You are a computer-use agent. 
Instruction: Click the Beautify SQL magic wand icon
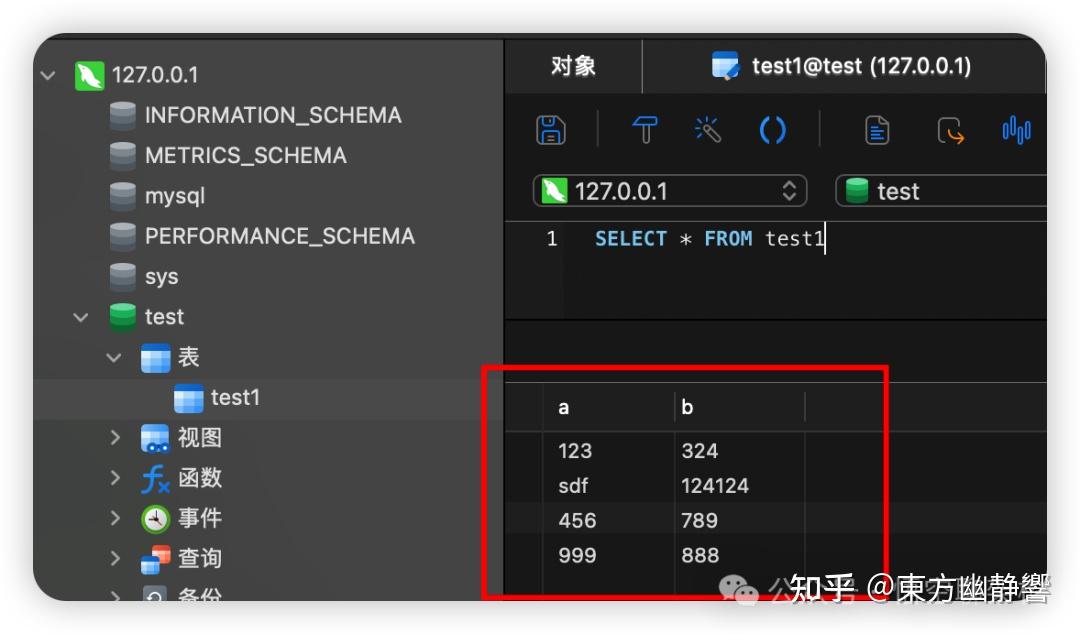coord(707,130)
